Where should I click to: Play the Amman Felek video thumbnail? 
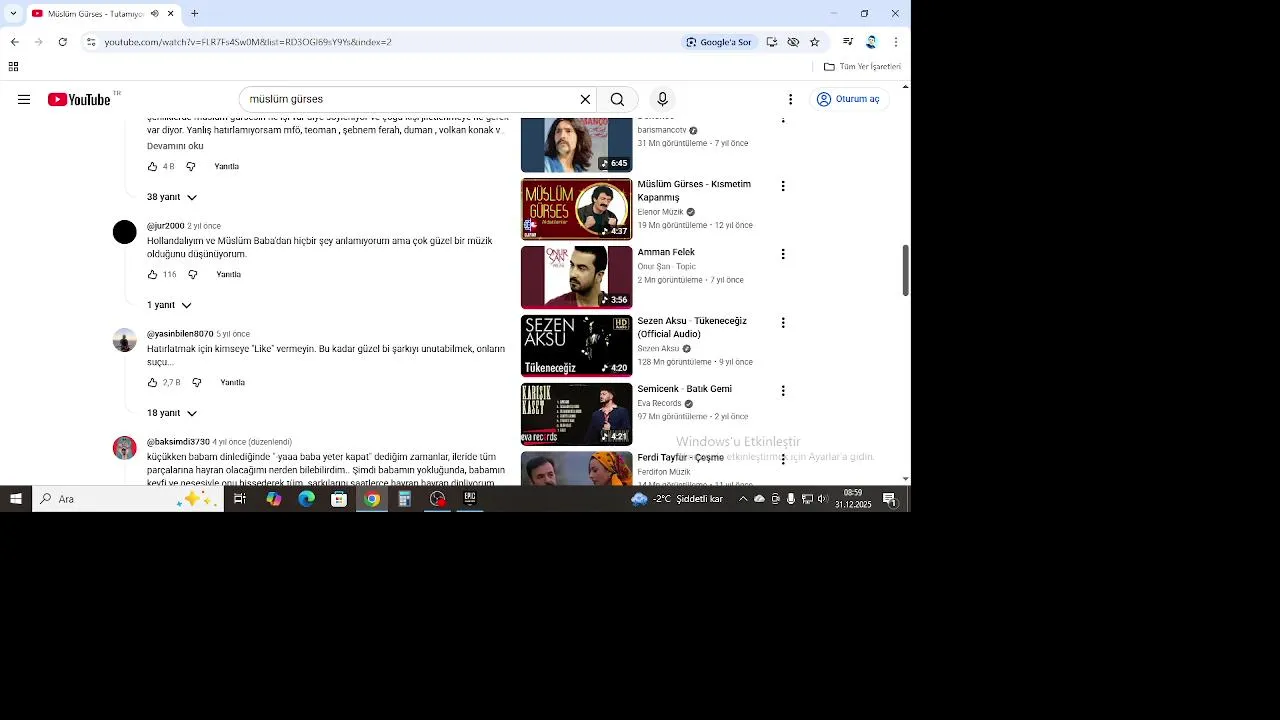coord(576,277)
